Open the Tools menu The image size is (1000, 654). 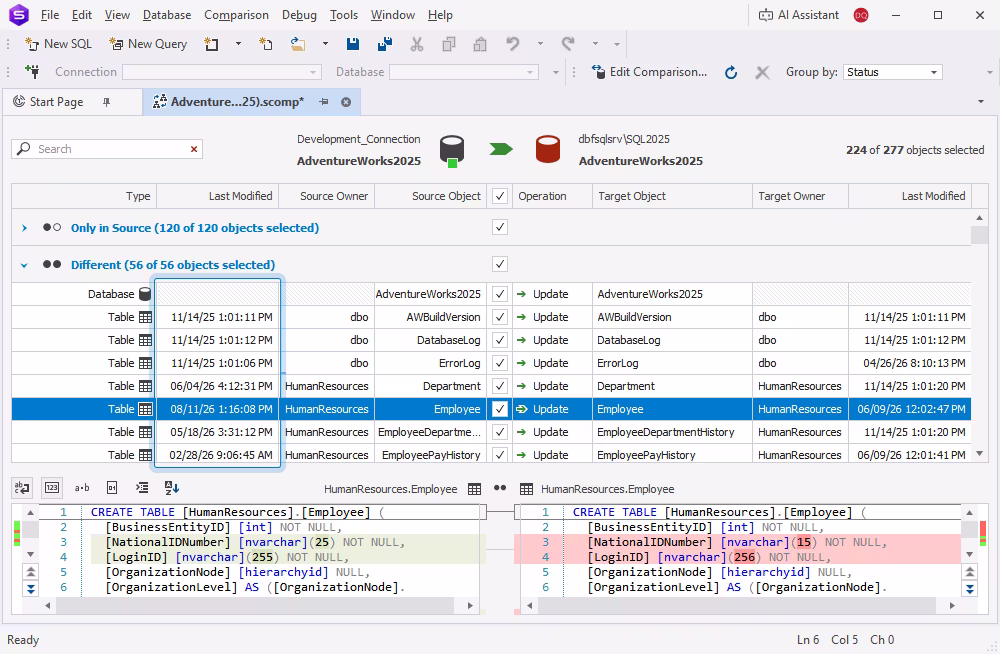(344, 15)
